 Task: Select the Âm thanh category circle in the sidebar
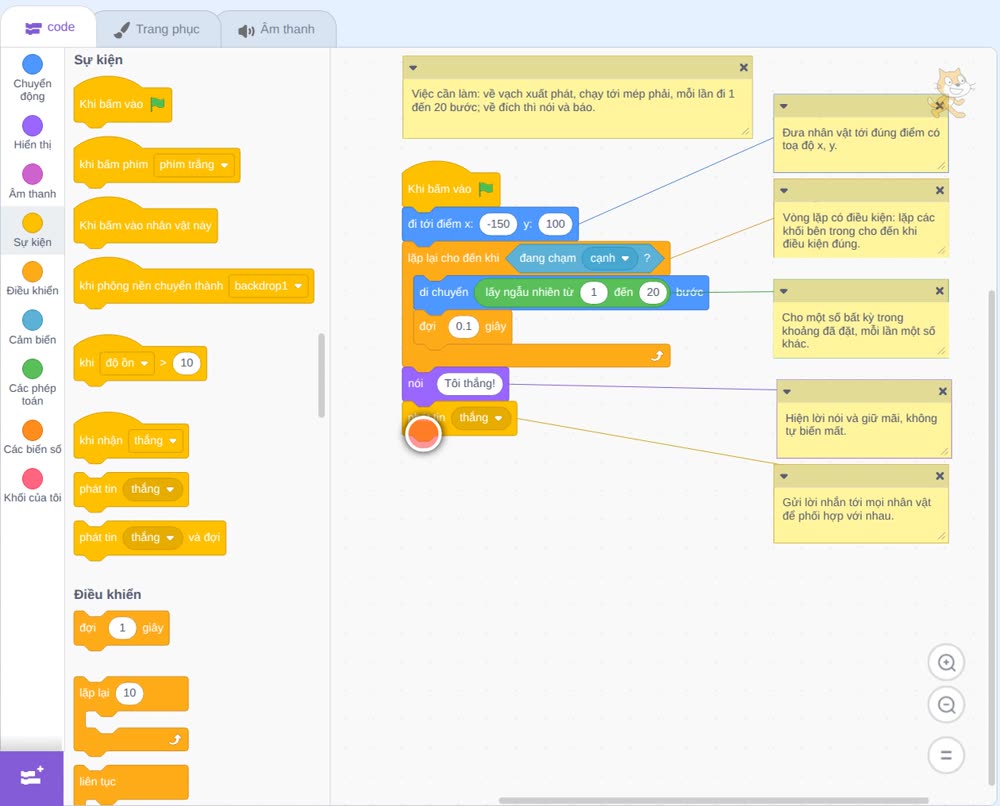coord(32,174)
